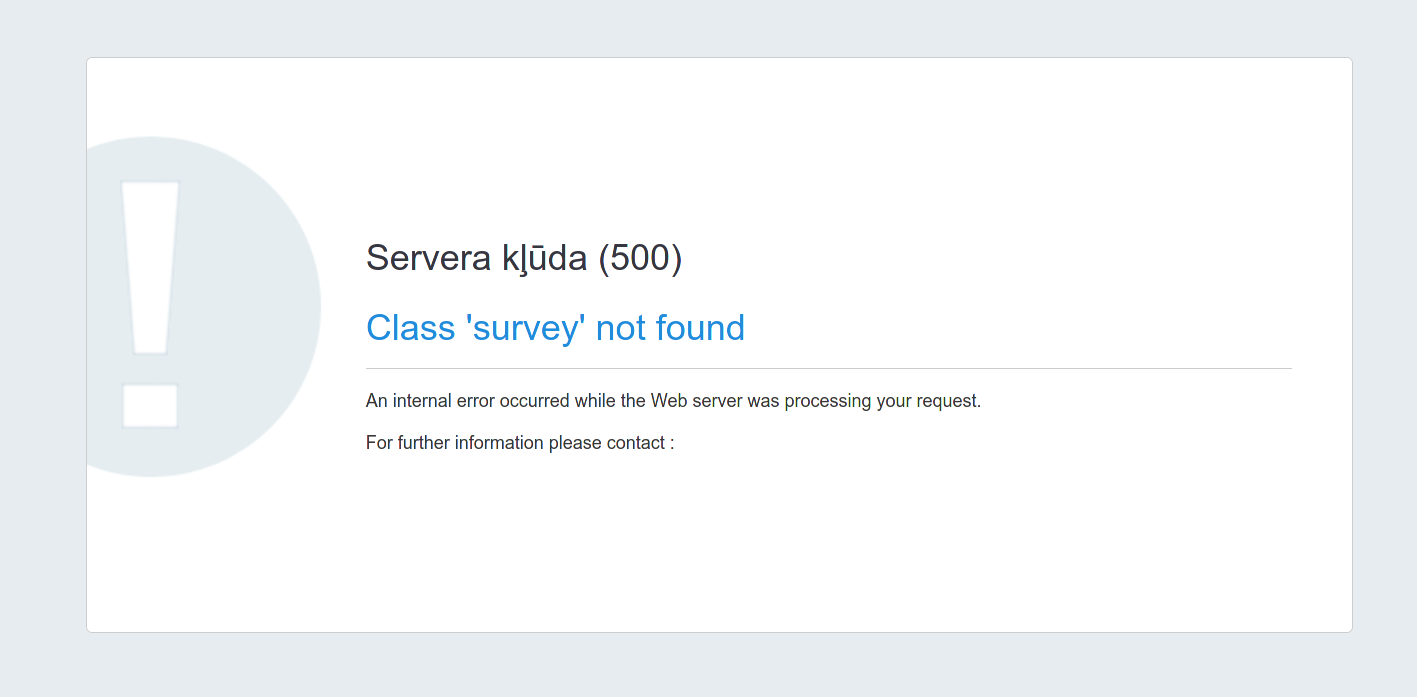Image resolution: width=1417 pixels, height=697 pixels.
Task: Click the word "kļūda" in the heading
Action: (544, 258)
